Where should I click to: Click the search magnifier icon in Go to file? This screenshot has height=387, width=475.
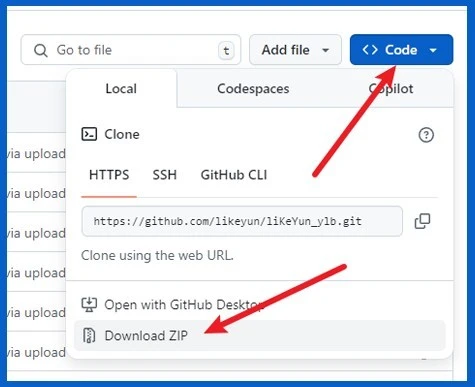[41, 51]
